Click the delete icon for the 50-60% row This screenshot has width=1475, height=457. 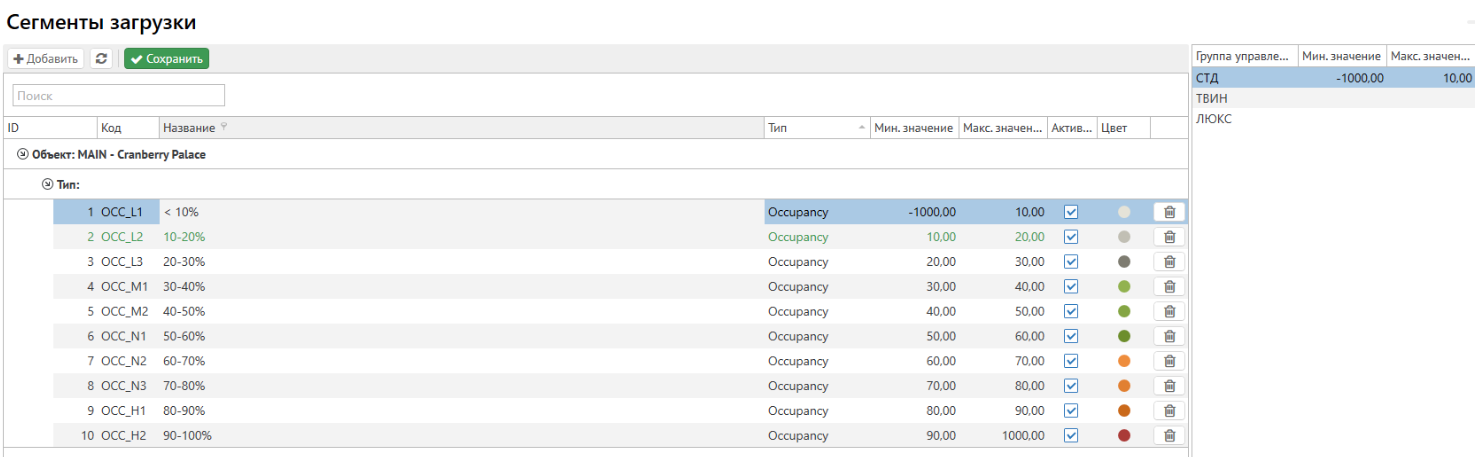[x=1169, y=336]
